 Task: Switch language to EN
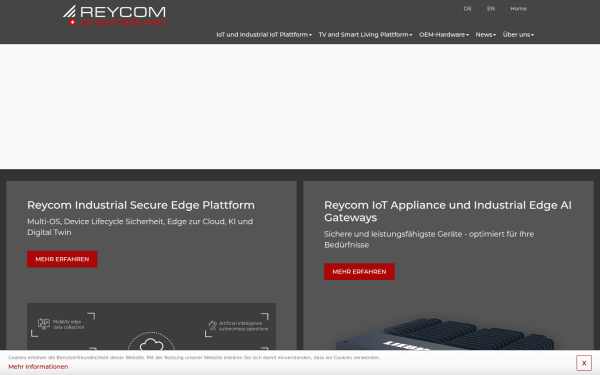[x=491, y=8]
